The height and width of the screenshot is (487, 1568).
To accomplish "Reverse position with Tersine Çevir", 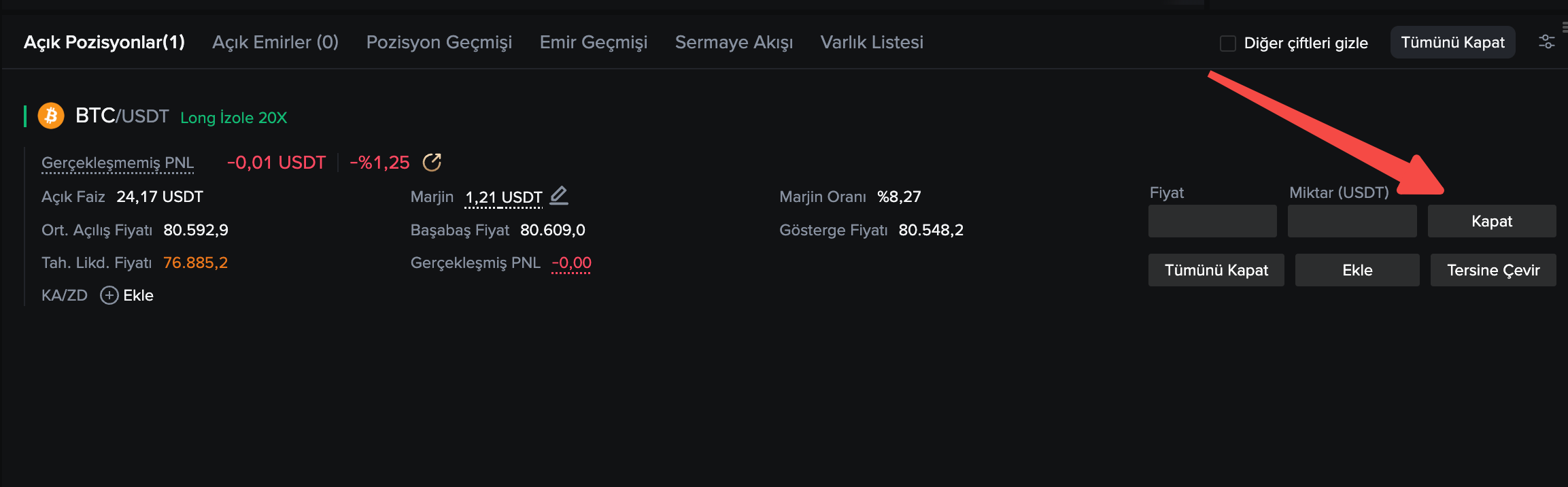I will [x=1493, y=270].
